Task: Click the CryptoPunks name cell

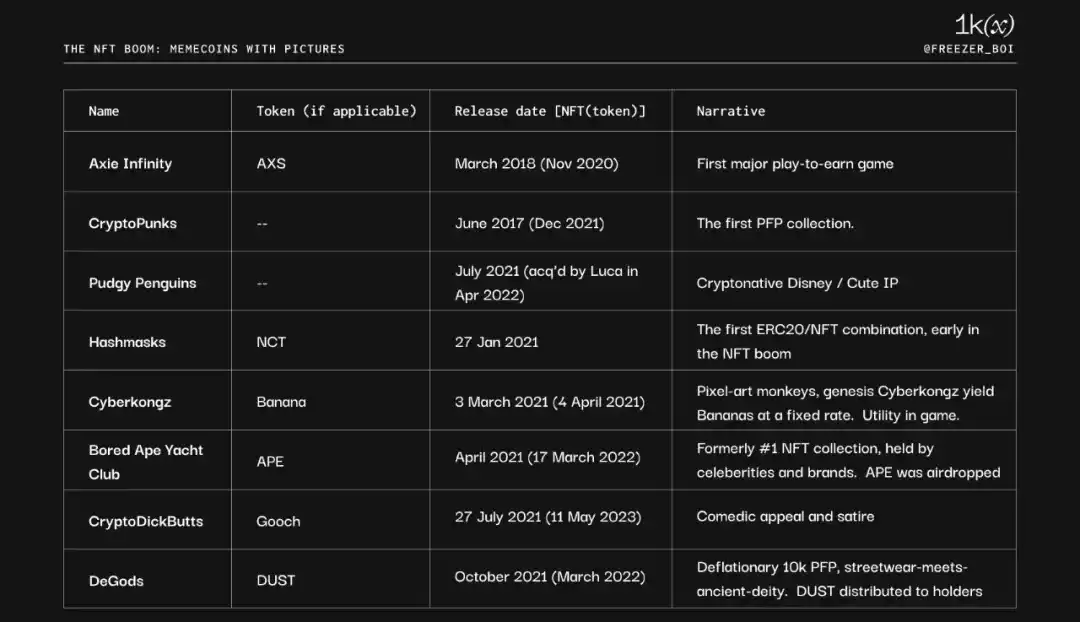Action: (133, 223)
